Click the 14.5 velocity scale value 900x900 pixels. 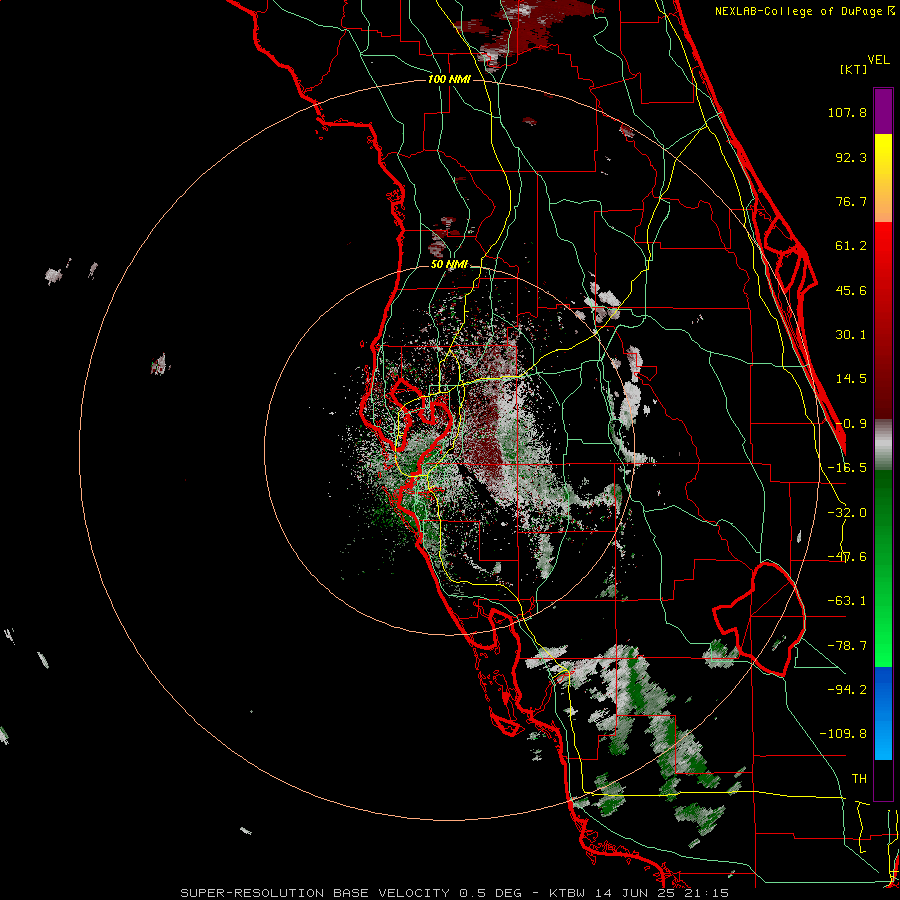click(851, 379)
